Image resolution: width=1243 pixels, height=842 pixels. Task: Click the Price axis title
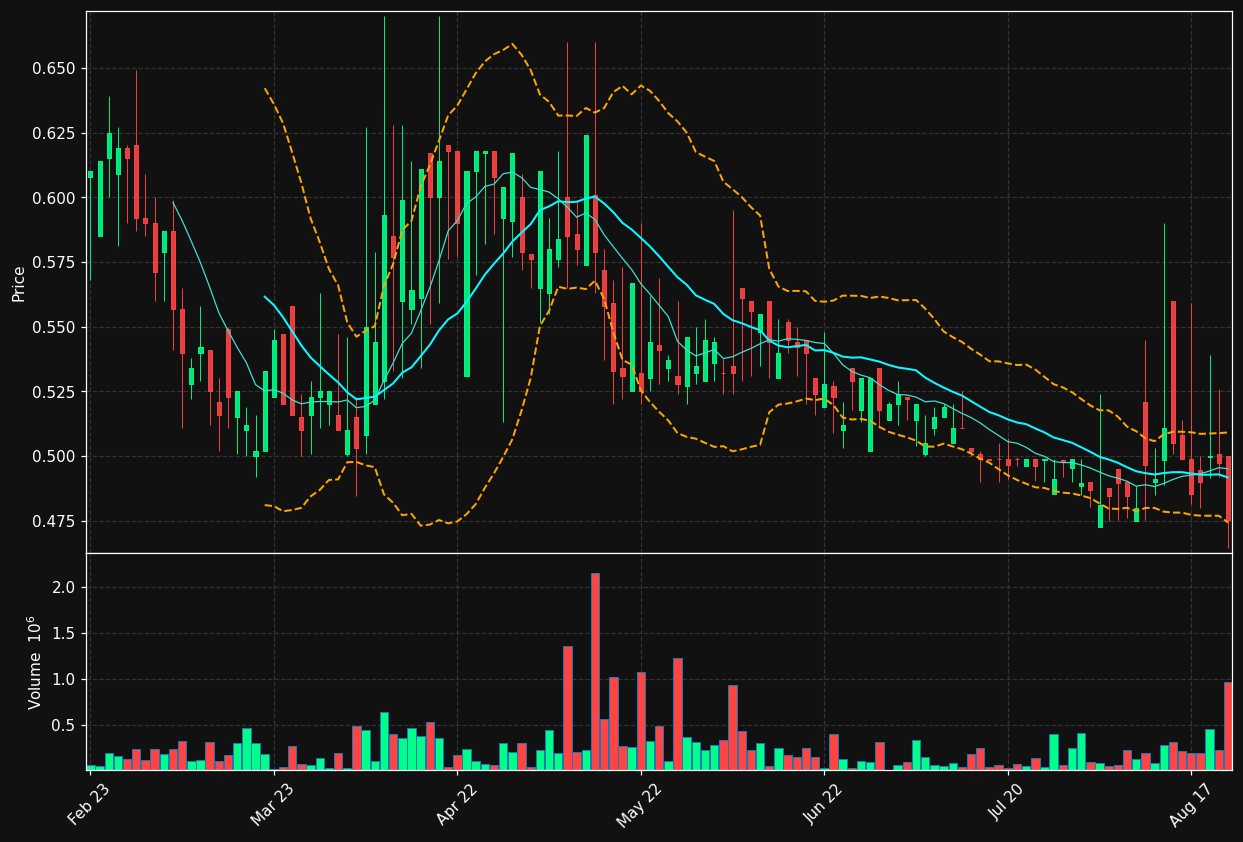click(x=19, y=283)
